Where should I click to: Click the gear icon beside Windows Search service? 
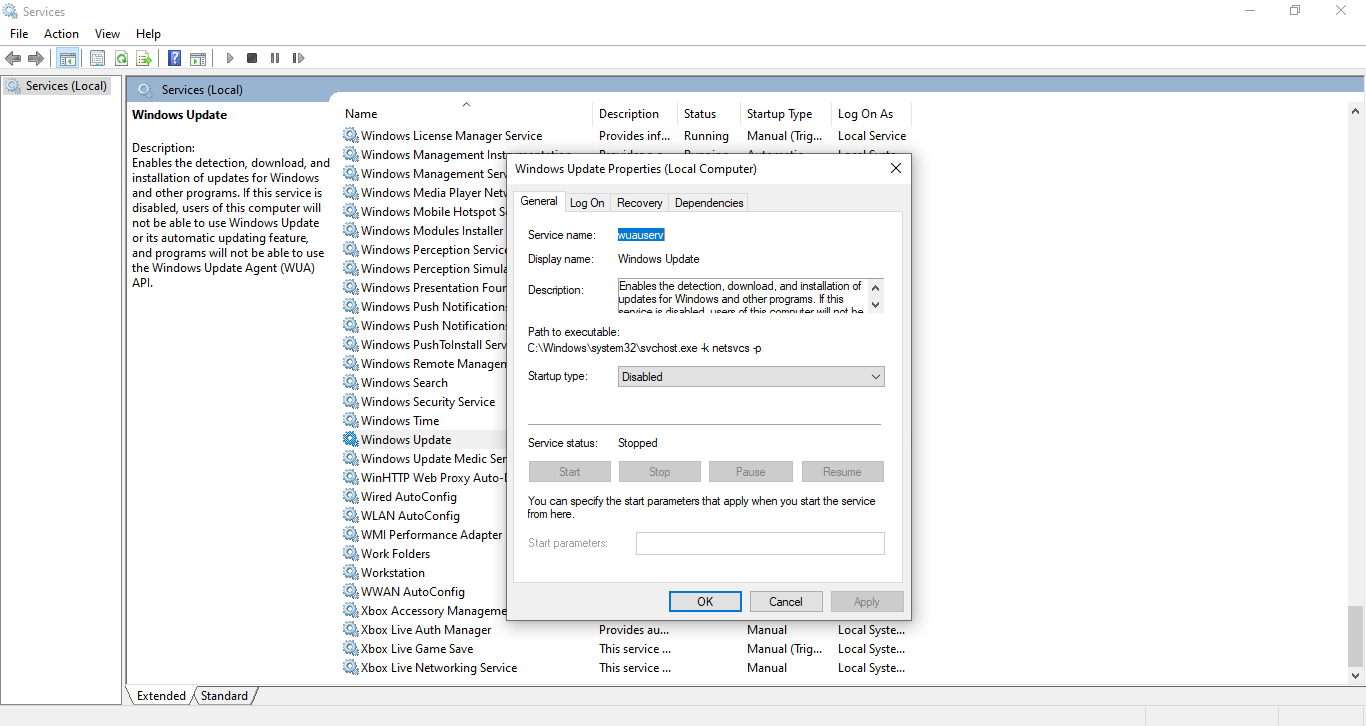(x=351, y=382)
